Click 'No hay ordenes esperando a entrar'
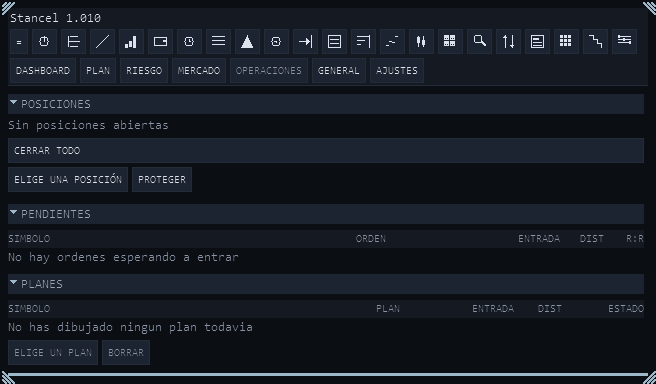The height and width of the screenshot is (384, 656). click(x=123, y=257)
